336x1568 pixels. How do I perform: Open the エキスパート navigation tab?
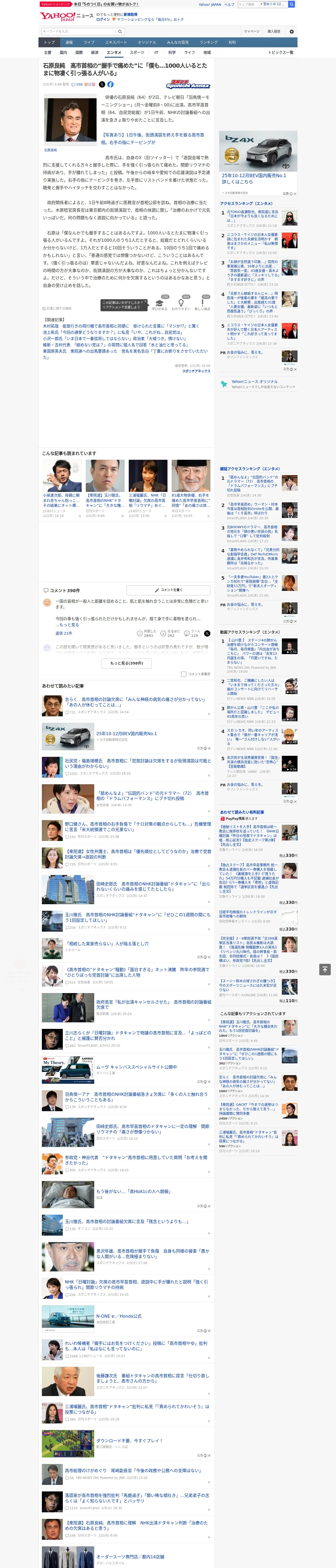click(116, 43)
